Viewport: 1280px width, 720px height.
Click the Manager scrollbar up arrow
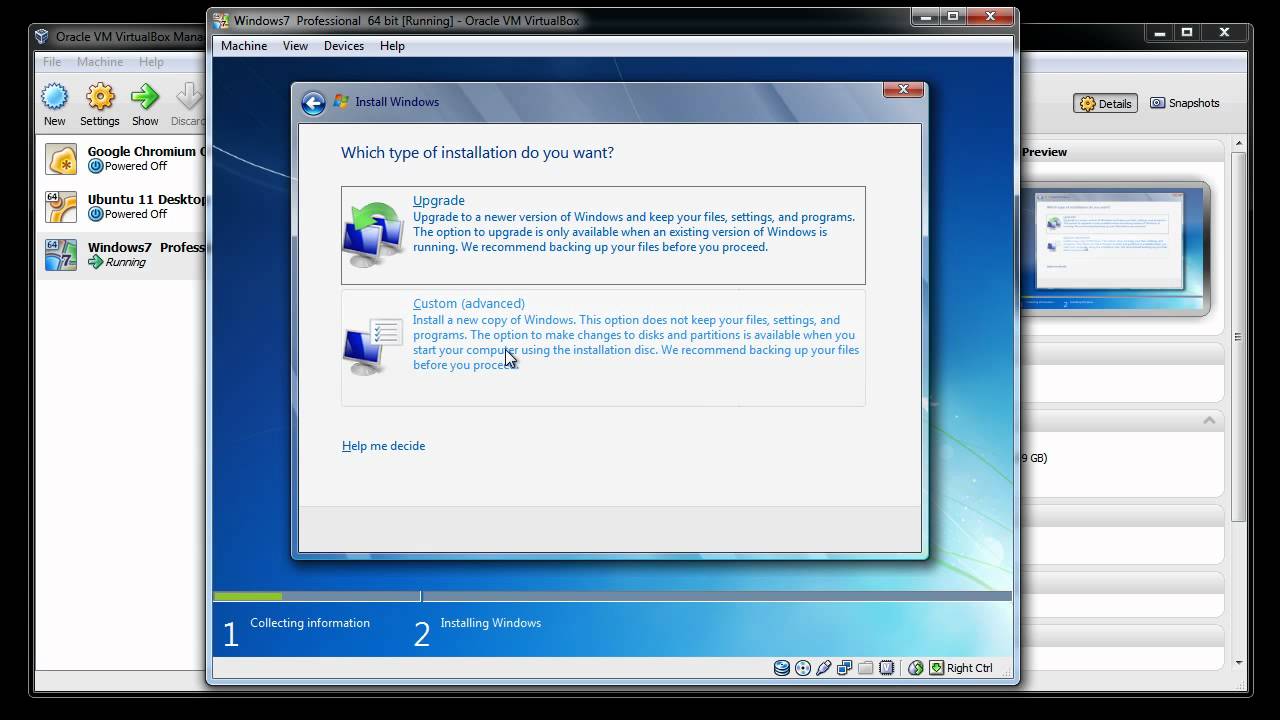(1239, 145)
